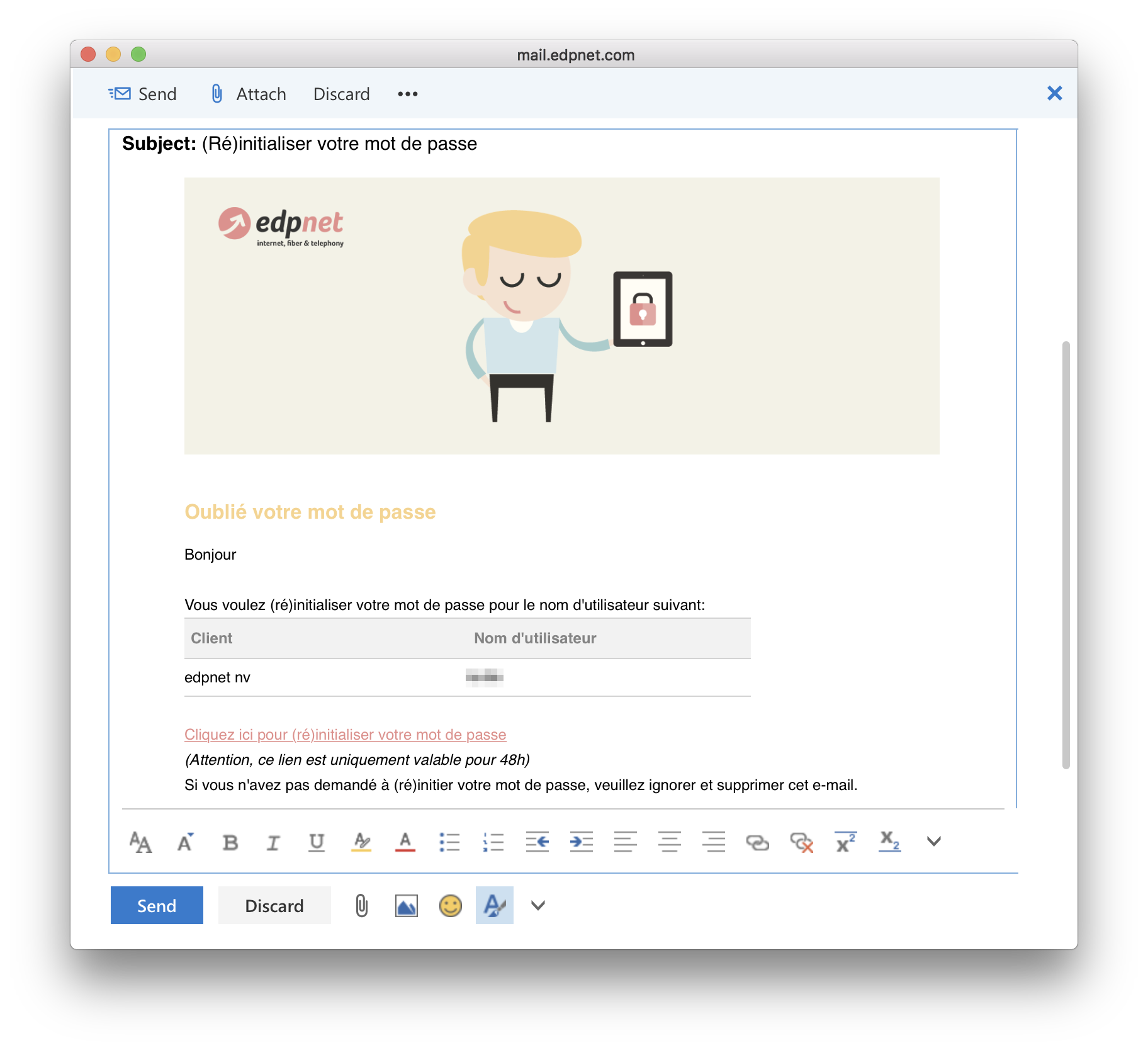Image resolution: width=1148 pixels, height=1050 pixels.
Task: Open the password reset link
Action: 345,735
